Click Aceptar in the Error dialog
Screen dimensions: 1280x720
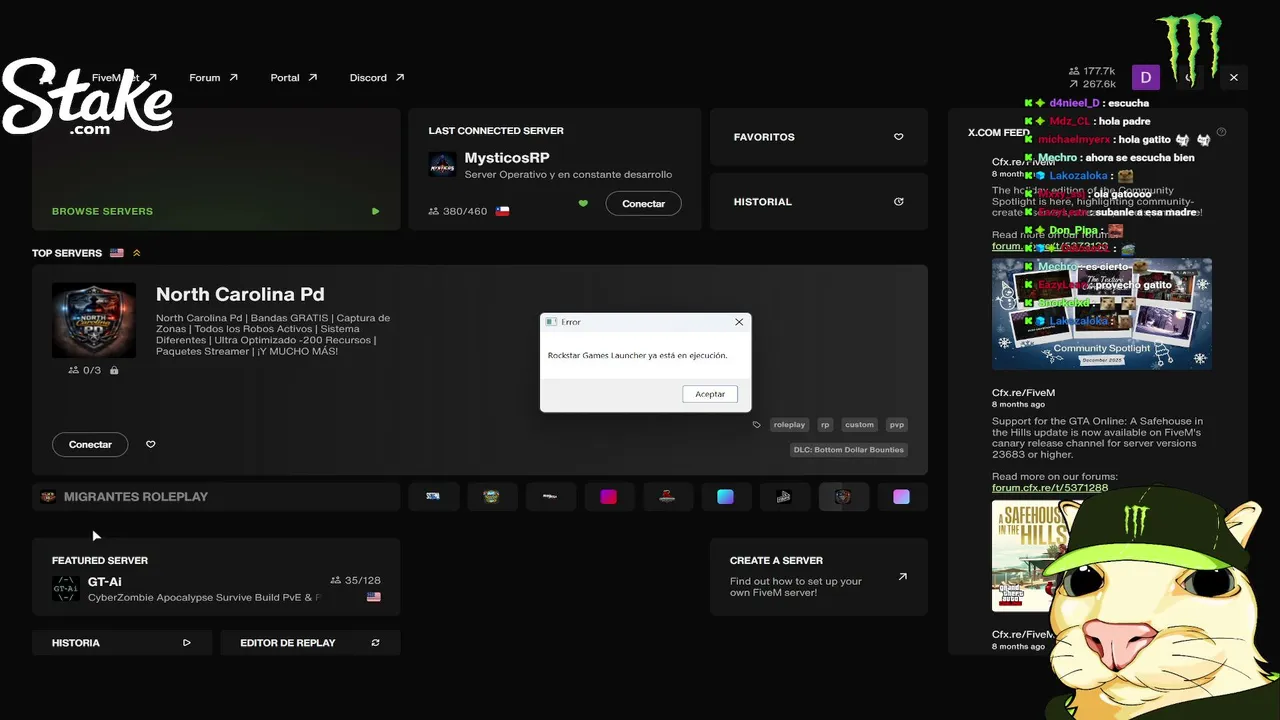(710, 394)
